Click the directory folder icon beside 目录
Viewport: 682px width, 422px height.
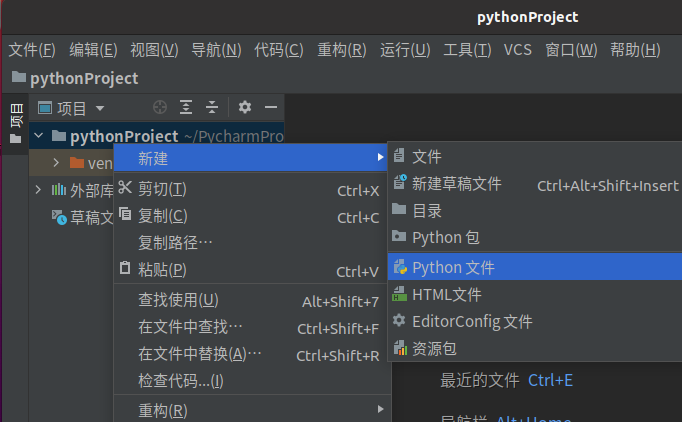point(399,209)
